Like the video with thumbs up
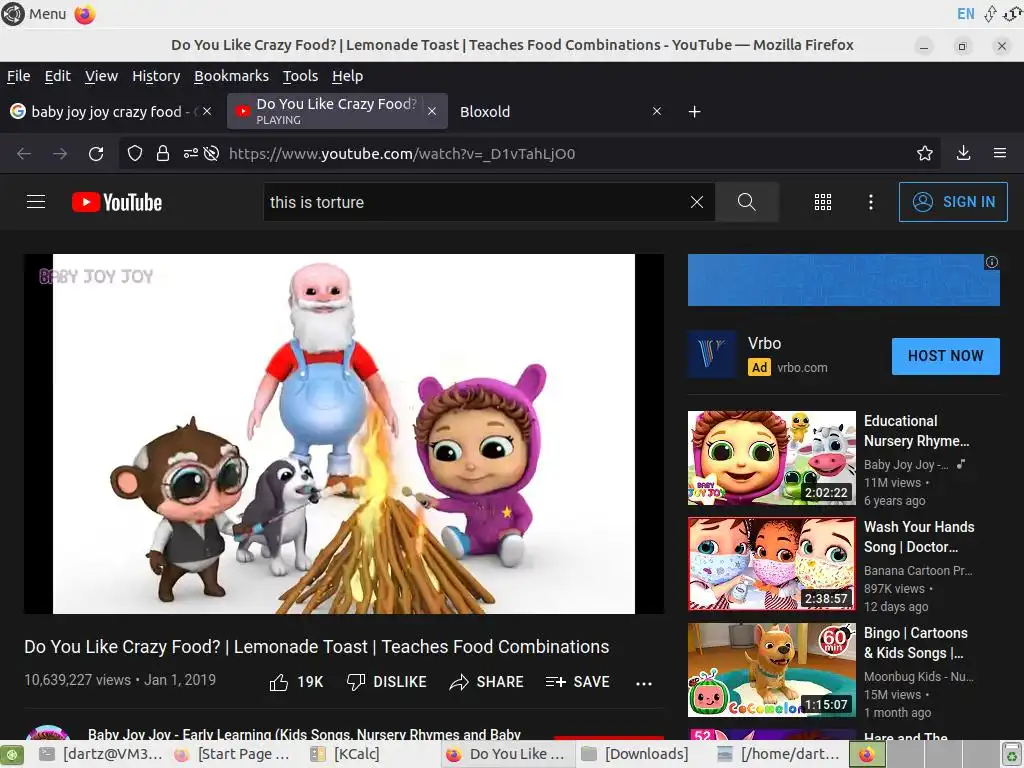 [296, 682]
